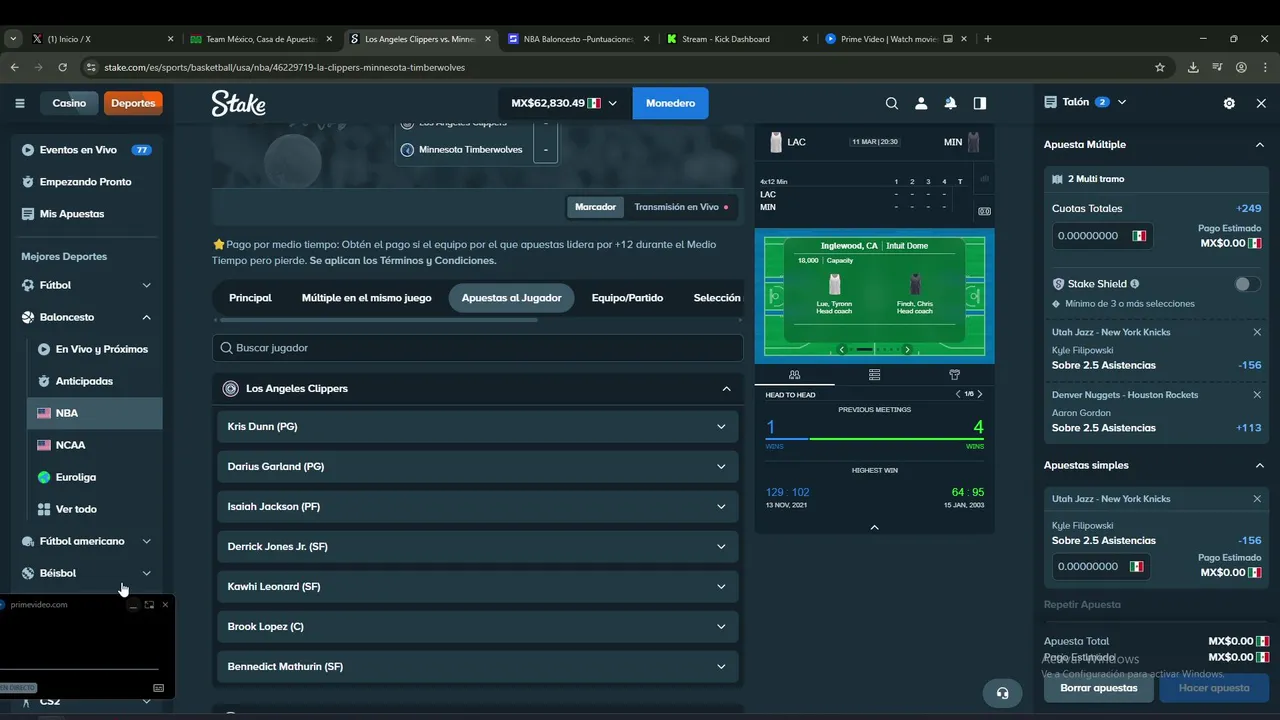Expand Brook Lopez (C) markets
The image size is (1280, 720).
click(x=478, y=627)
